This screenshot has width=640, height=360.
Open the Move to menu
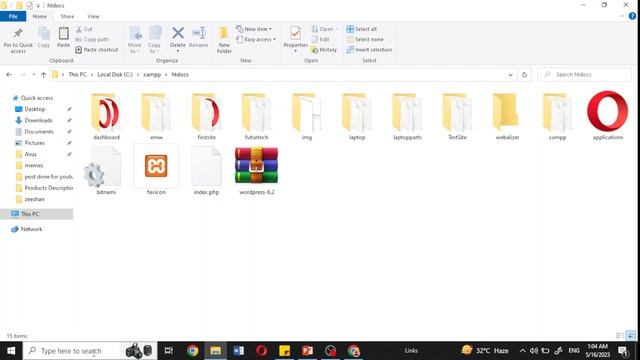pos(134,40)
